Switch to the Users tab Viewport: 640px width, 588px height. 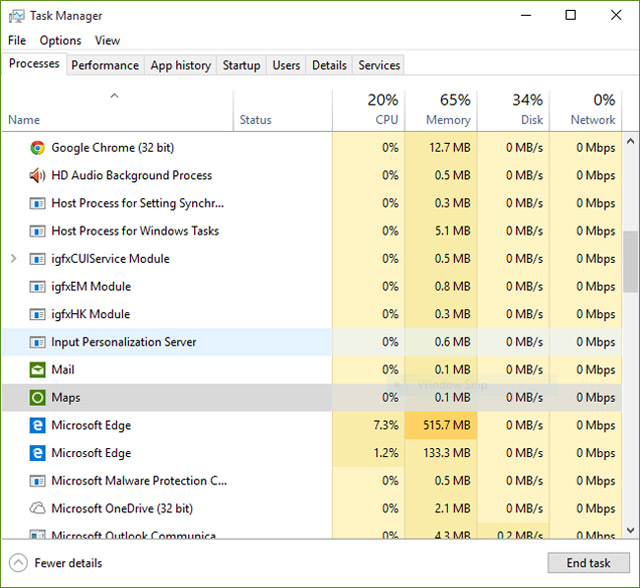(286, 65)
